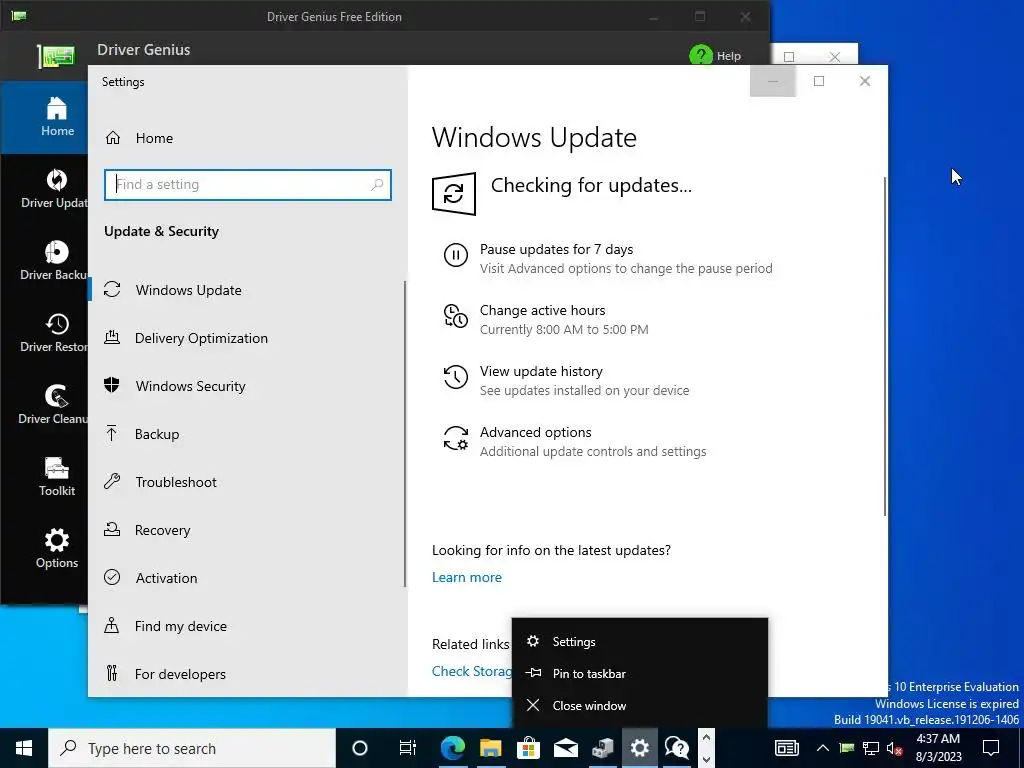Click the clock icon for active hours
This screenshot has width=1024, height=768.
click(x=456, y=316)
